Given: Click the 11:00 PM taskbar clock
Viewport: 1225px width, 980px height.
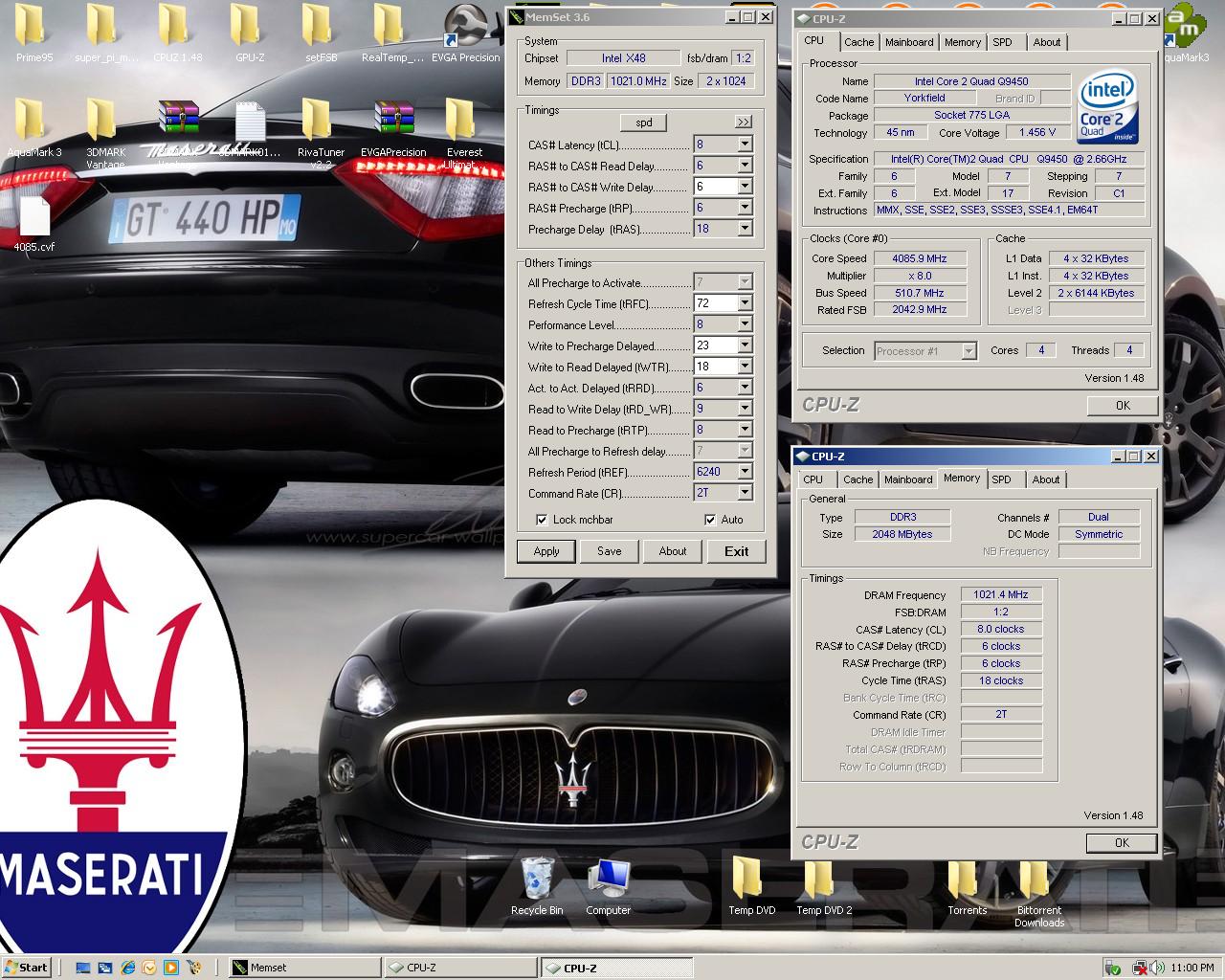Looking at the screenshot, I should click(1192, 968).
